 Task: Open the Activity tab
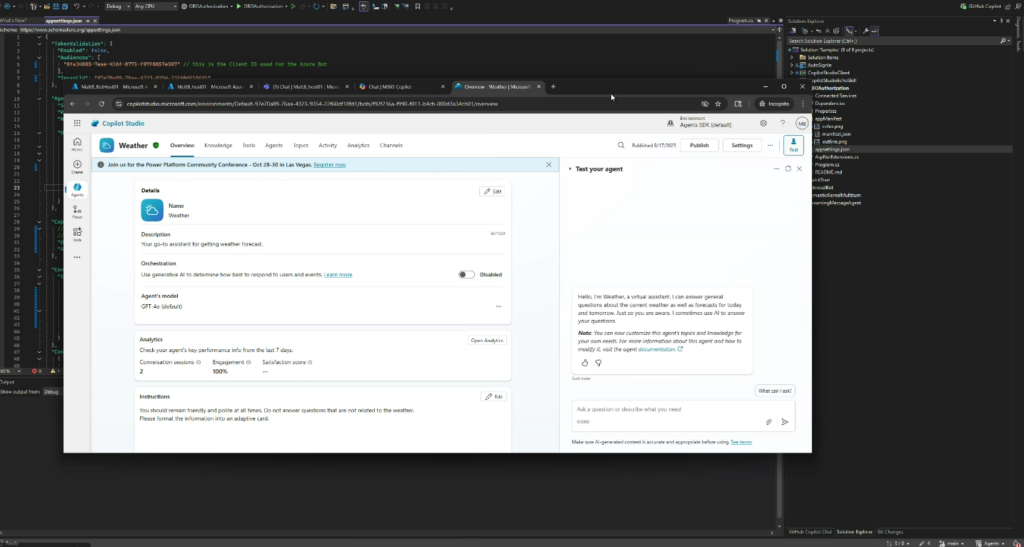[x=328, y=146]
